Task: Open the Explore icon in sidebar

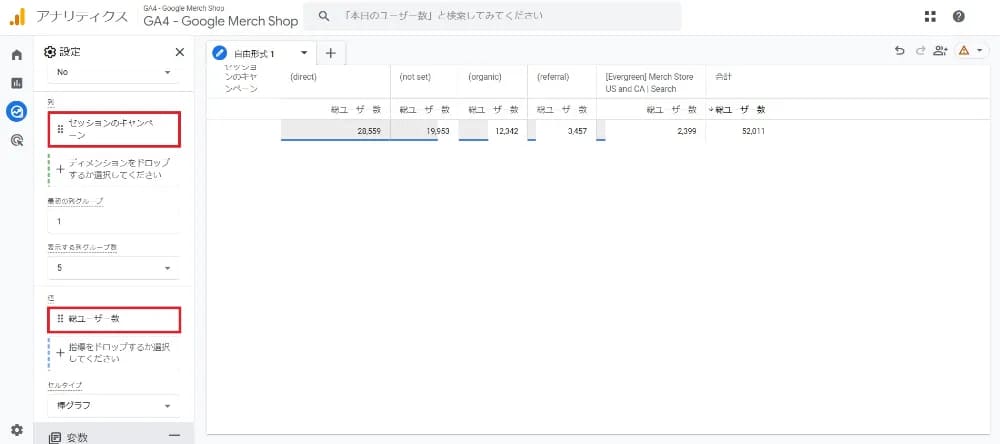Action: click(x=17, y=112)
